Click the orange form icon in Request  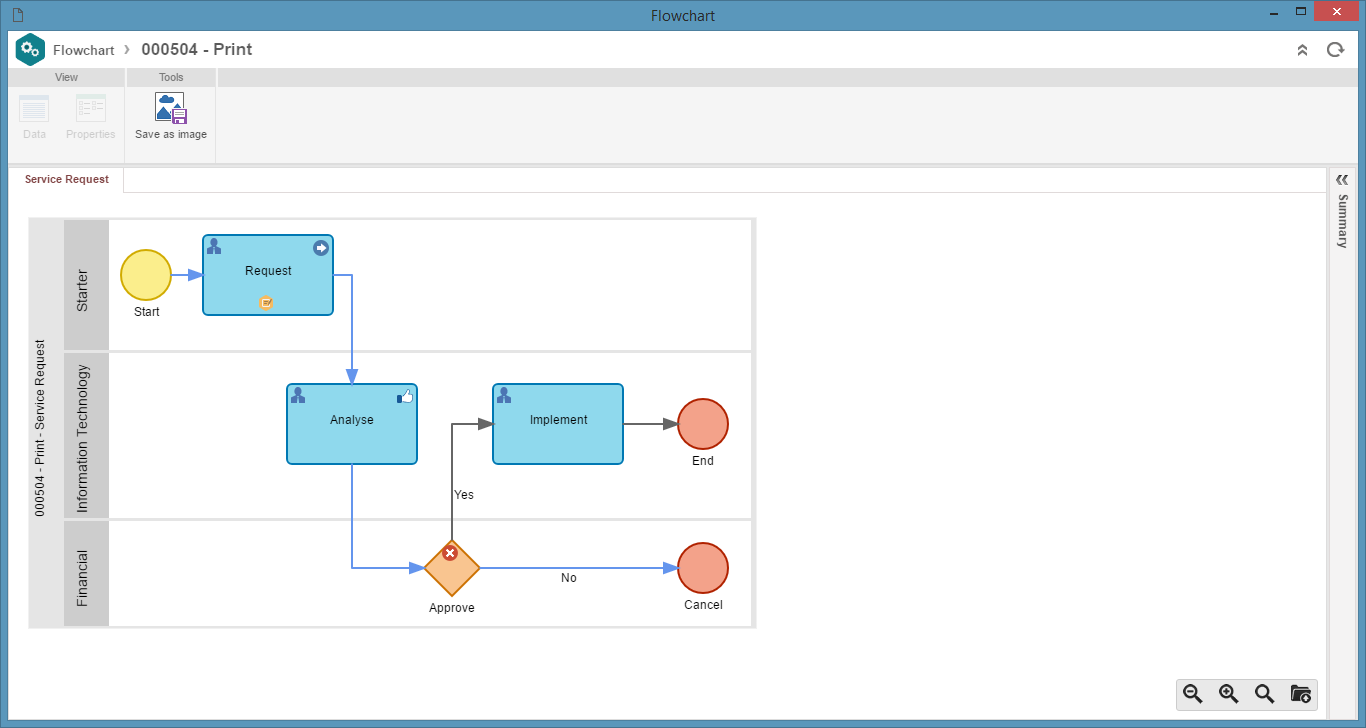(266, 302)
